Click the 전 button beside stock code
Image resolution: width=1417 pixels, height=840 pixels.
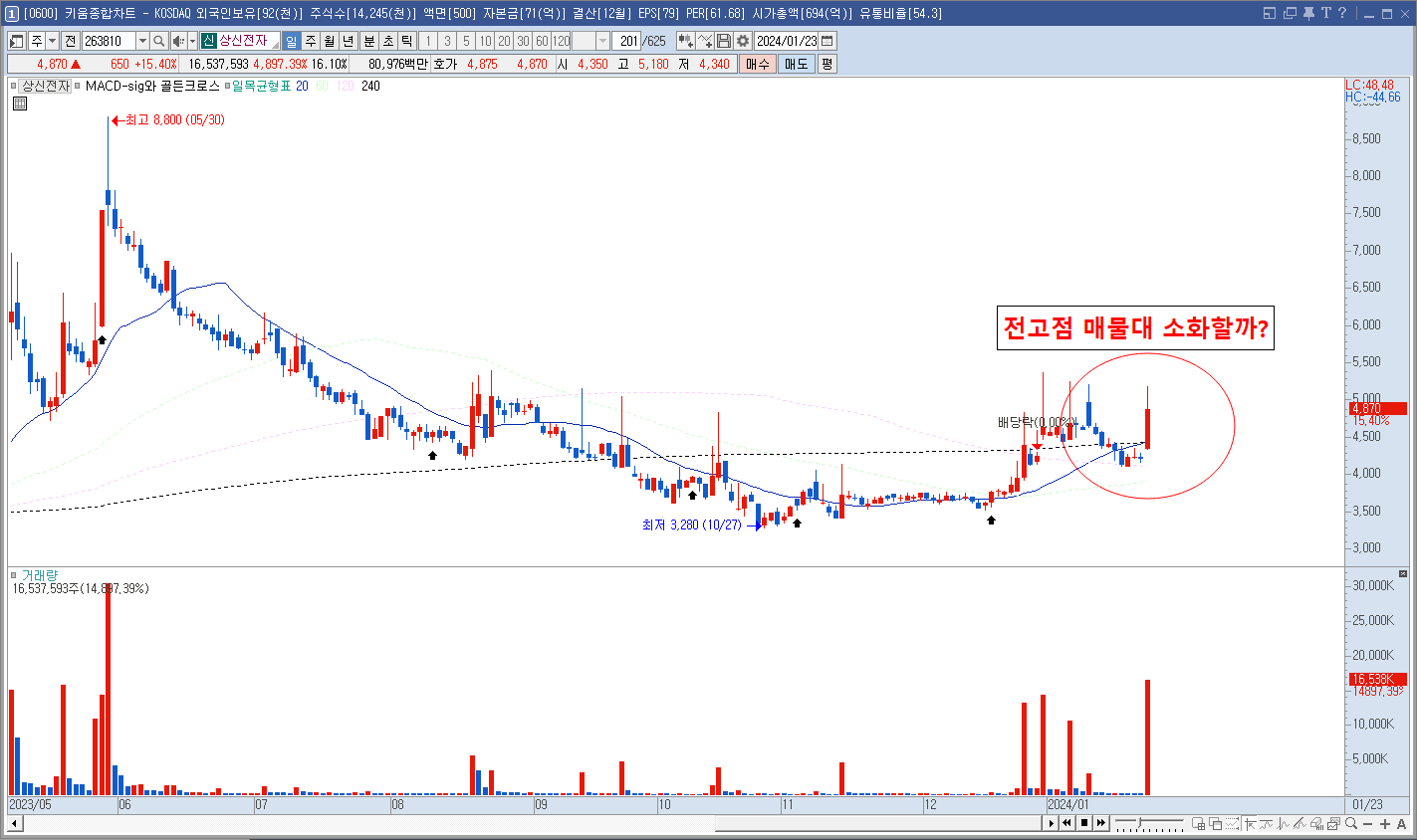tap(70, 41)
